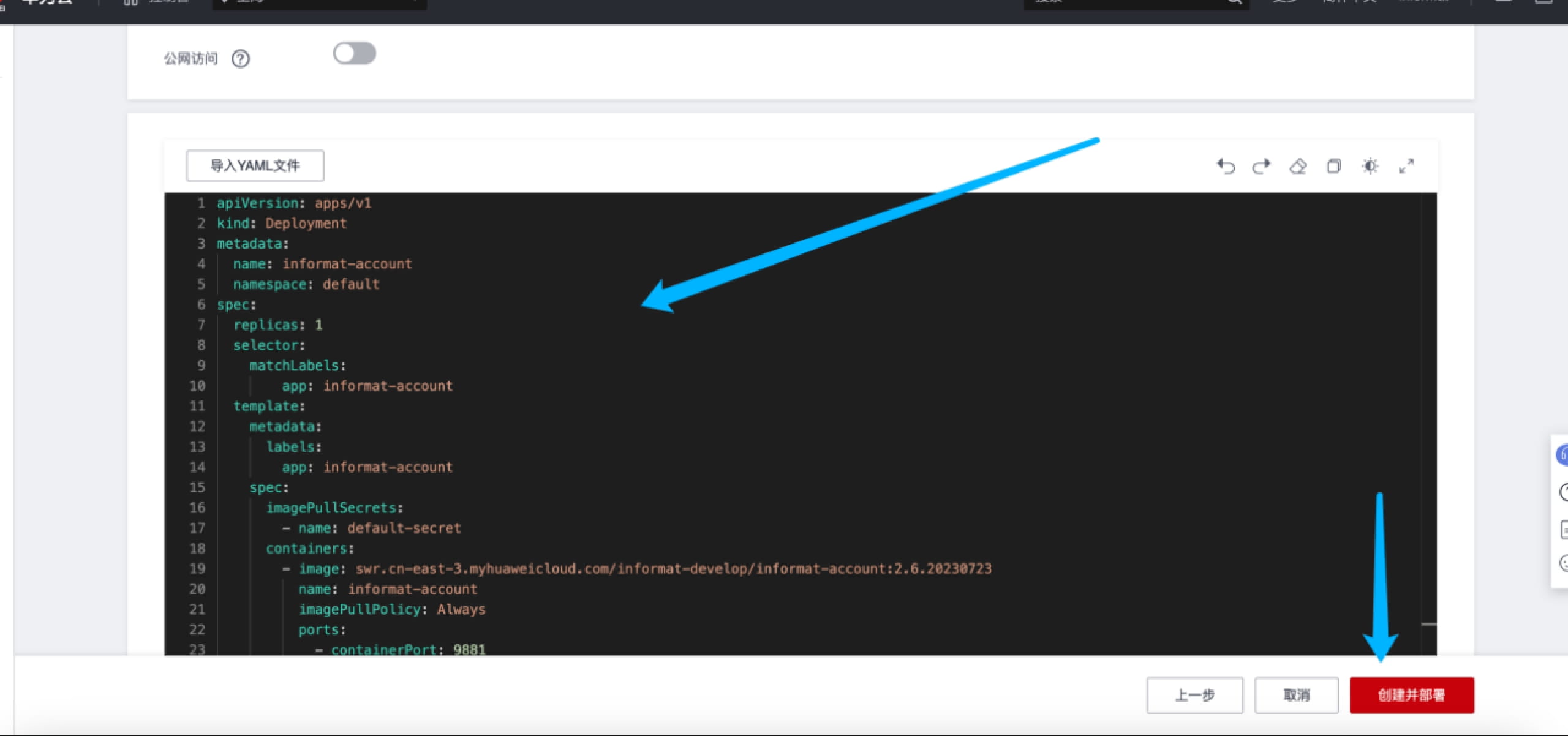Click the 导入YAML文件 button
This screenshot has width=1568, height=736.
coord(255,166)
